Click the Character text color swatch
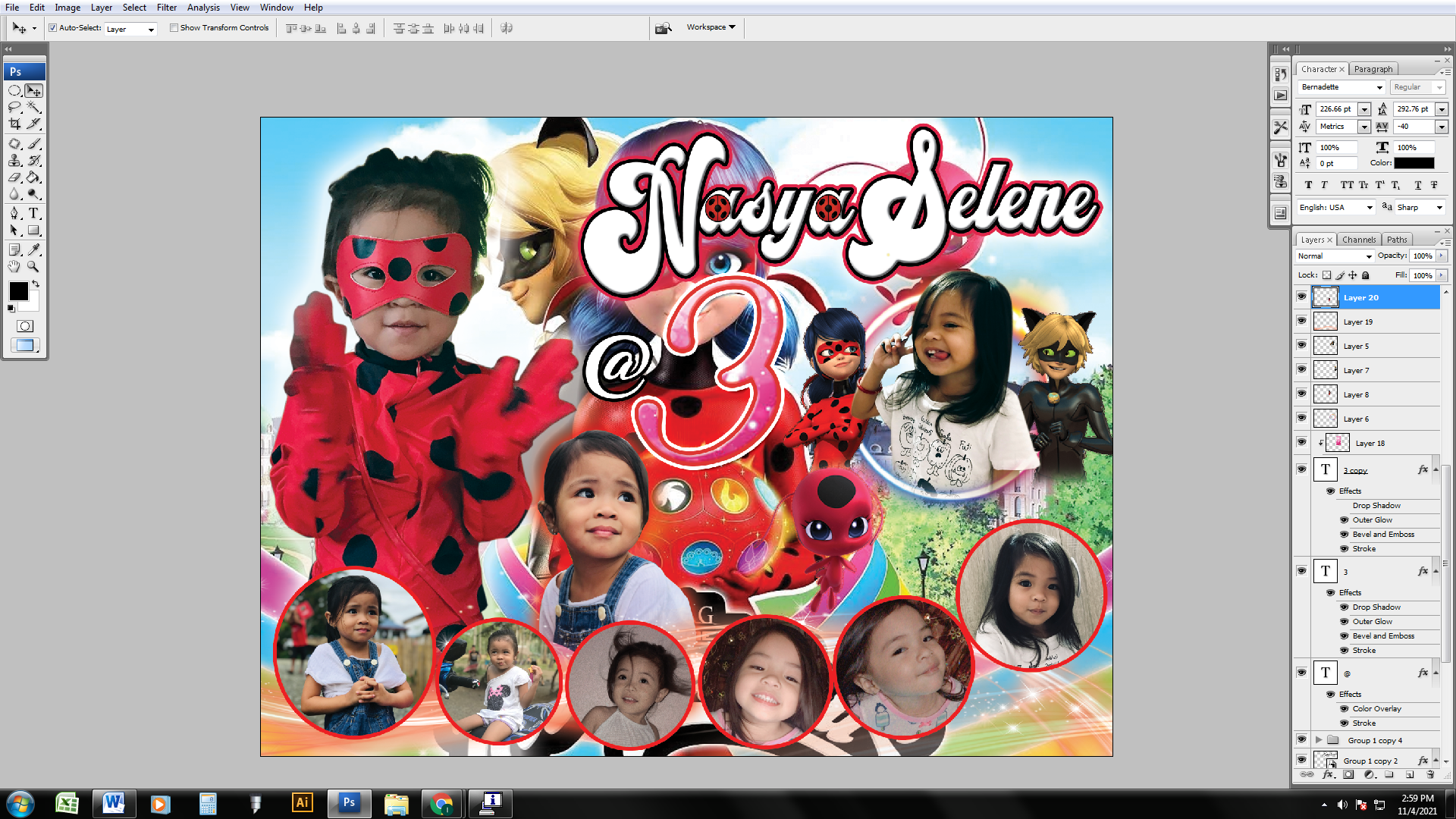Screen dimensions: 1456x819 tap(1414, 163)
